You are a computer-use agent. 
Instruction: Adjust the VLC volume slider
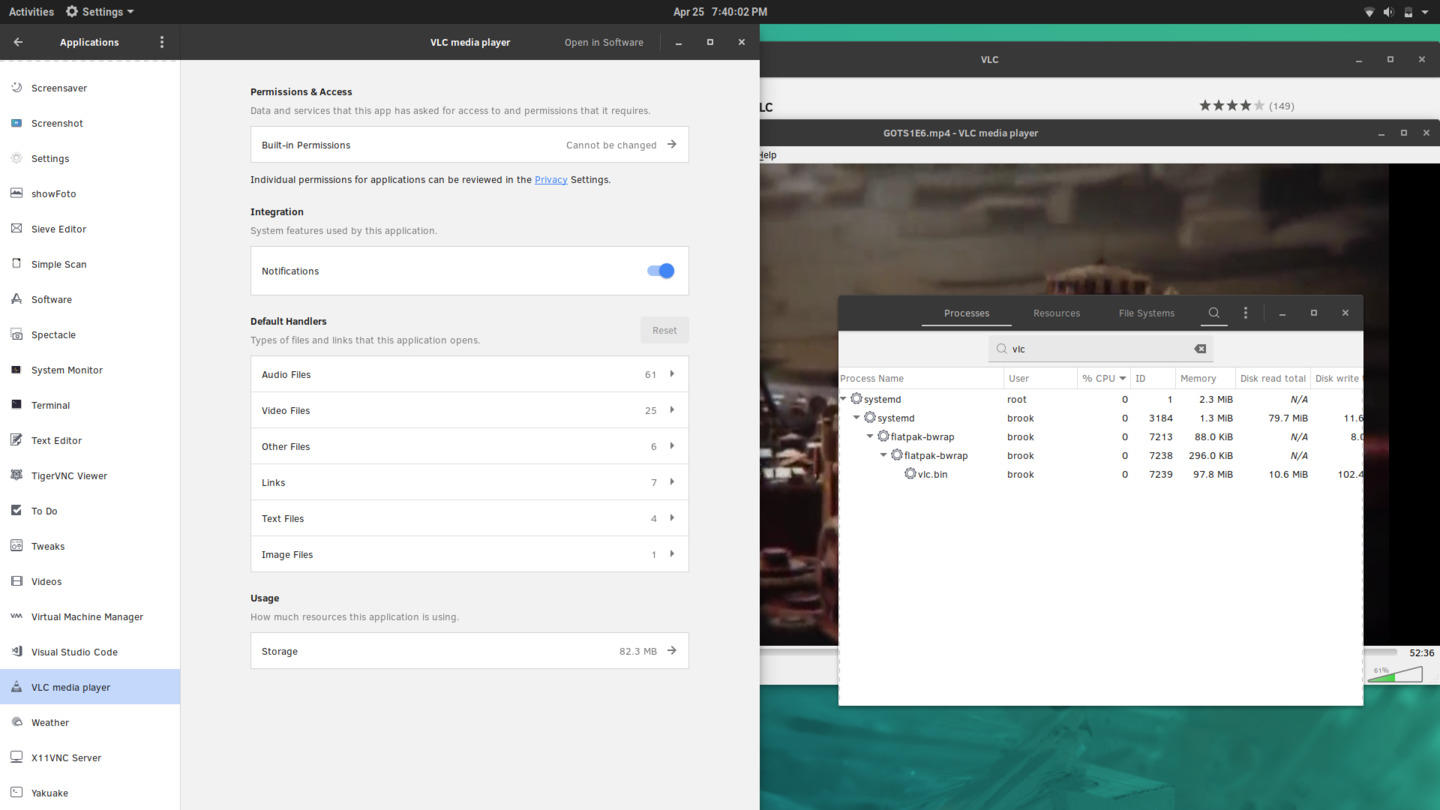pos(1395,674)
